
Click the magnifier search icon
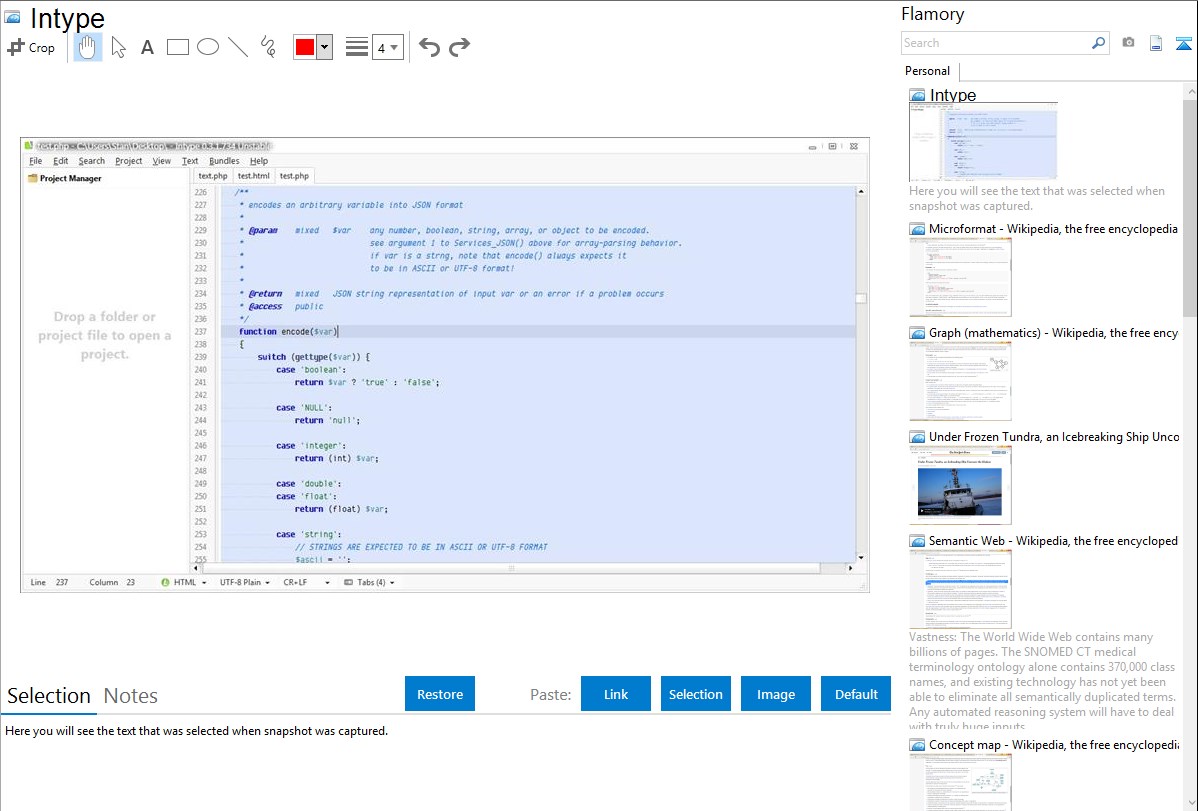click(x=1099, y=43)
